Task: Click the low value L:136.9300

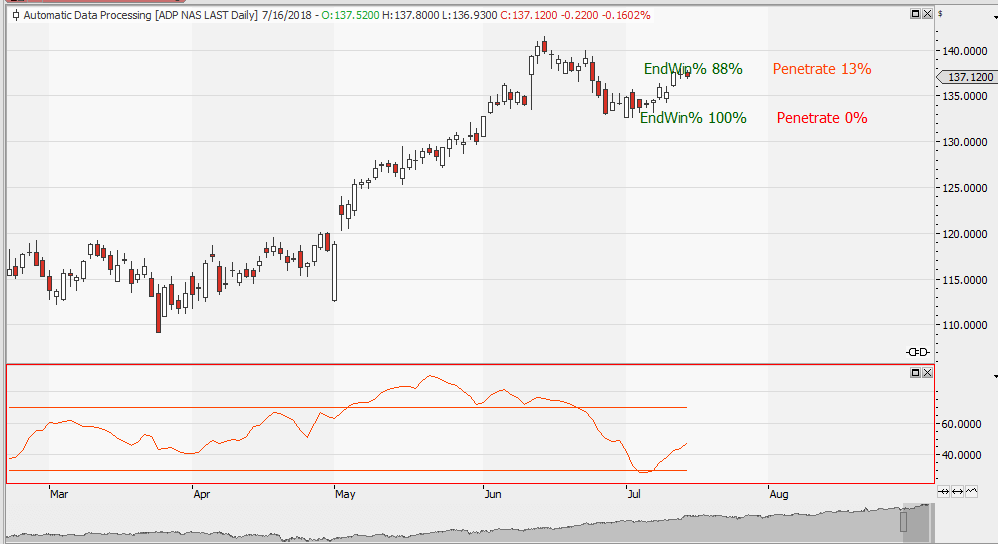Action: pyautogui.click(x=470, y=15)
